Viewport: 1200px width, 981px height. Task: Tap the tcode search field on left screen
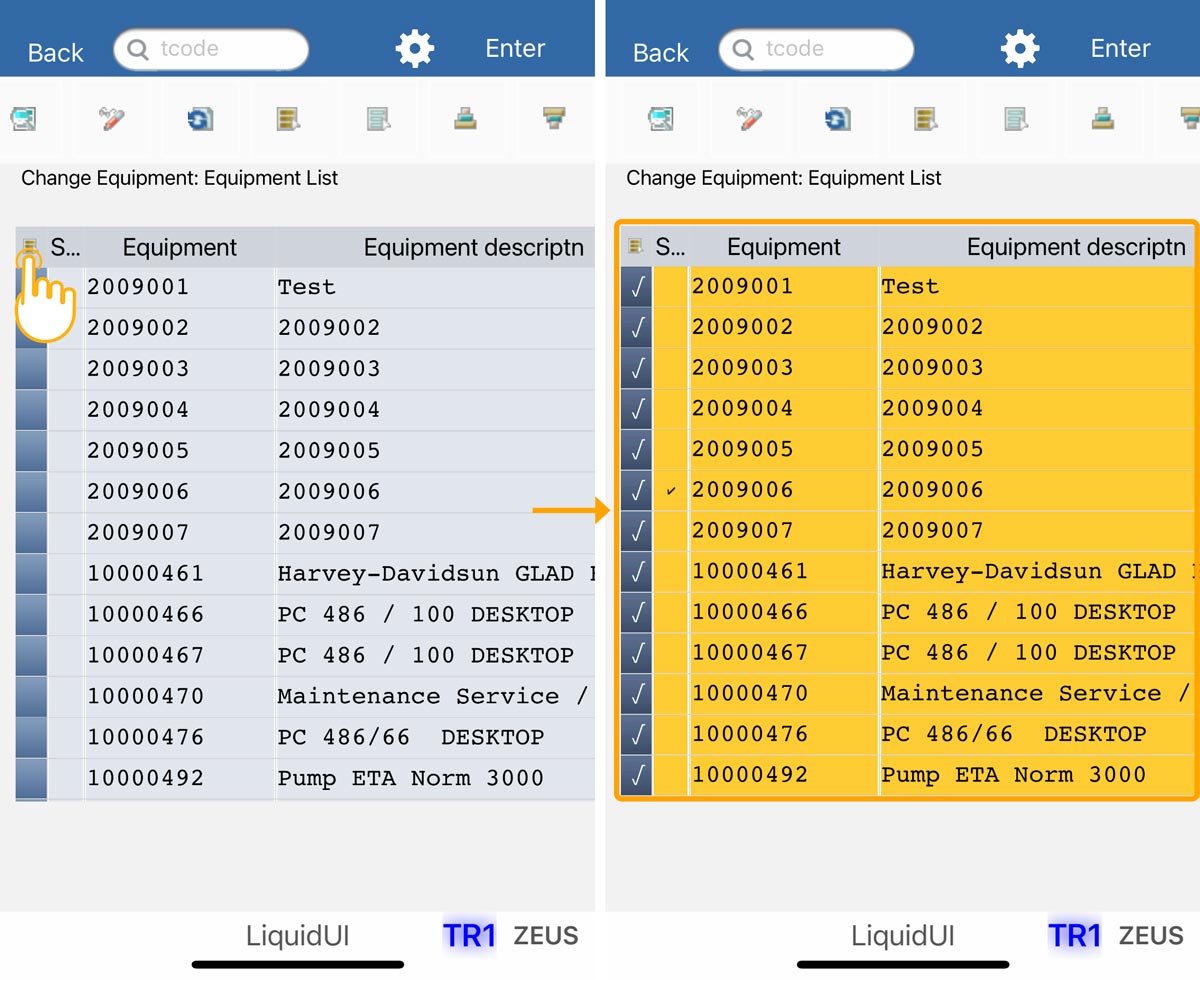tap(211, 49)
